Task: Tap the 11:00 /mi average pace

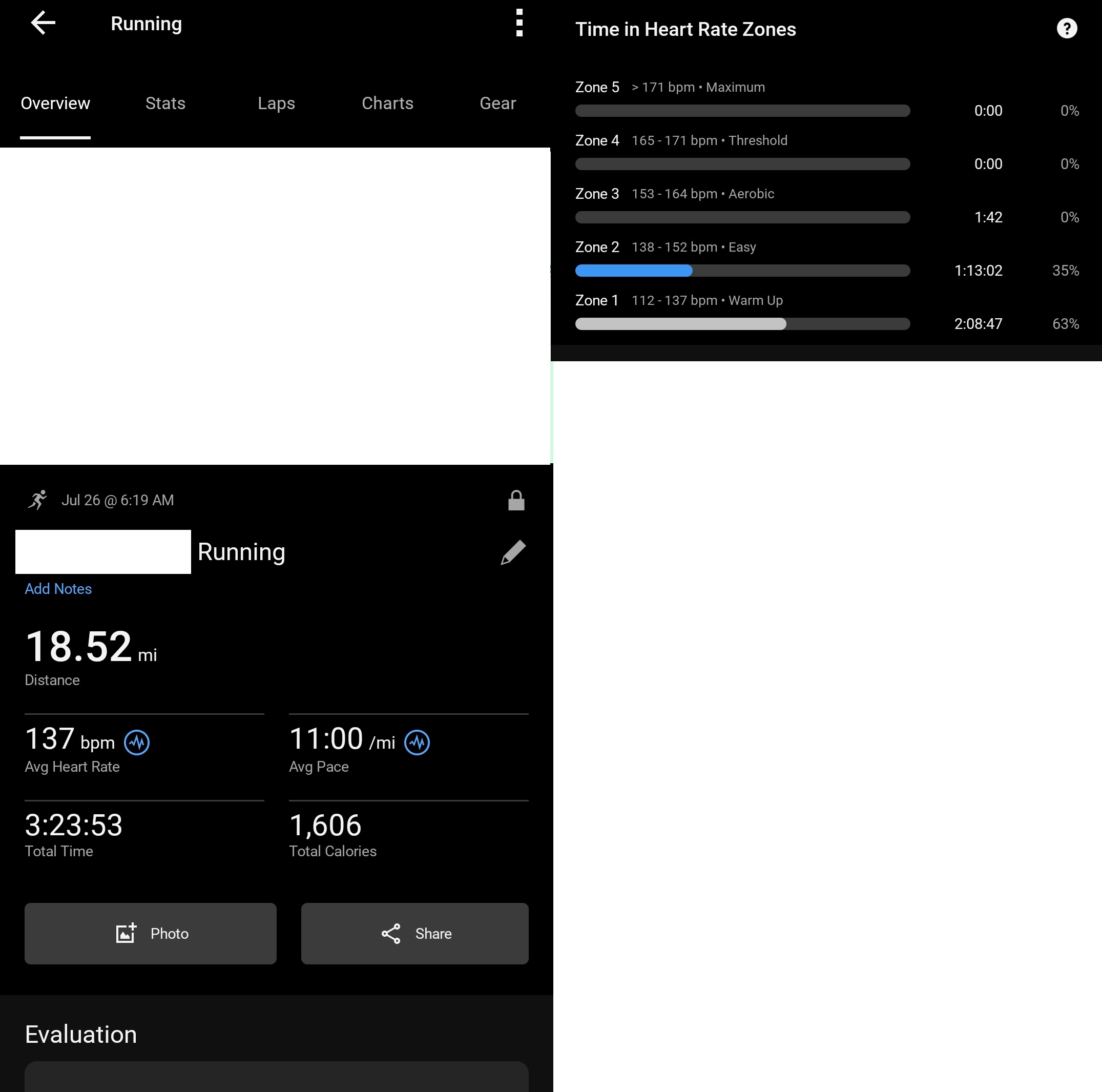Action: (342, 739)
